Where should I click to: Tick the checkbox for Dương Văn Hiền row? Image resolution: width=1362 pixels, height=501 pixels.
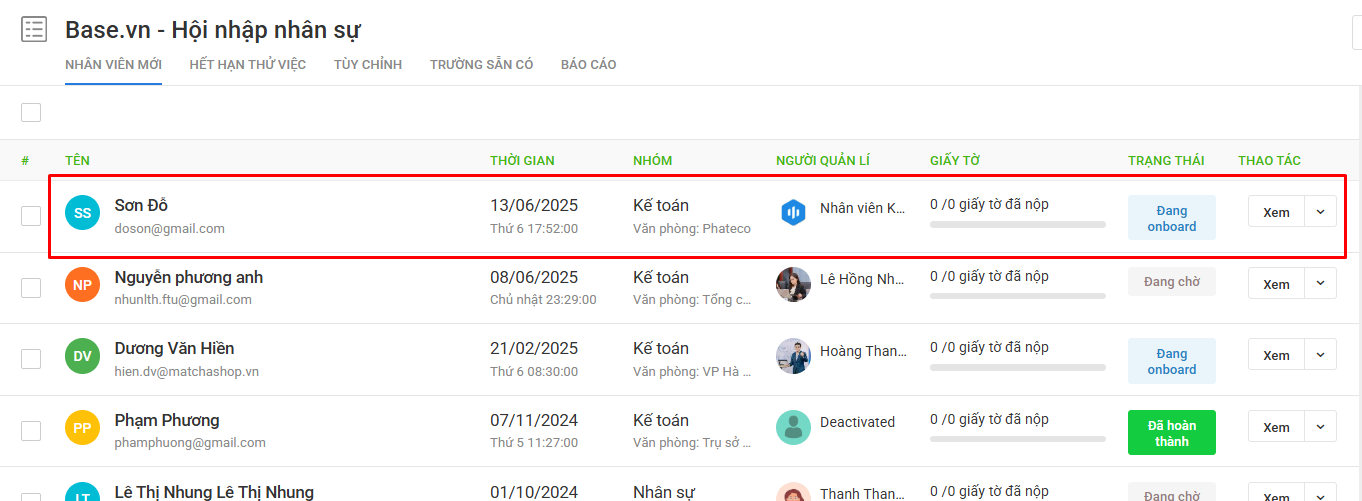pyautogui.click(x=31, y=359)
